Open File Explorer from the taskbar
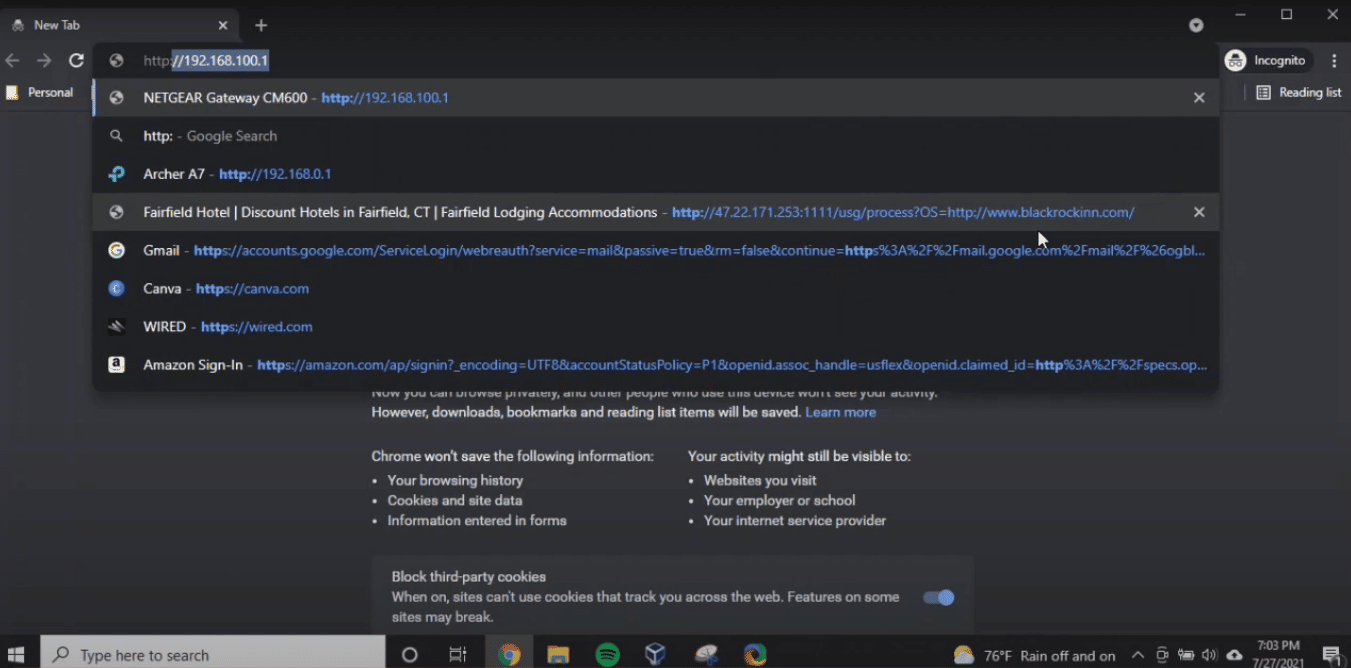 (x=558, y=655)
